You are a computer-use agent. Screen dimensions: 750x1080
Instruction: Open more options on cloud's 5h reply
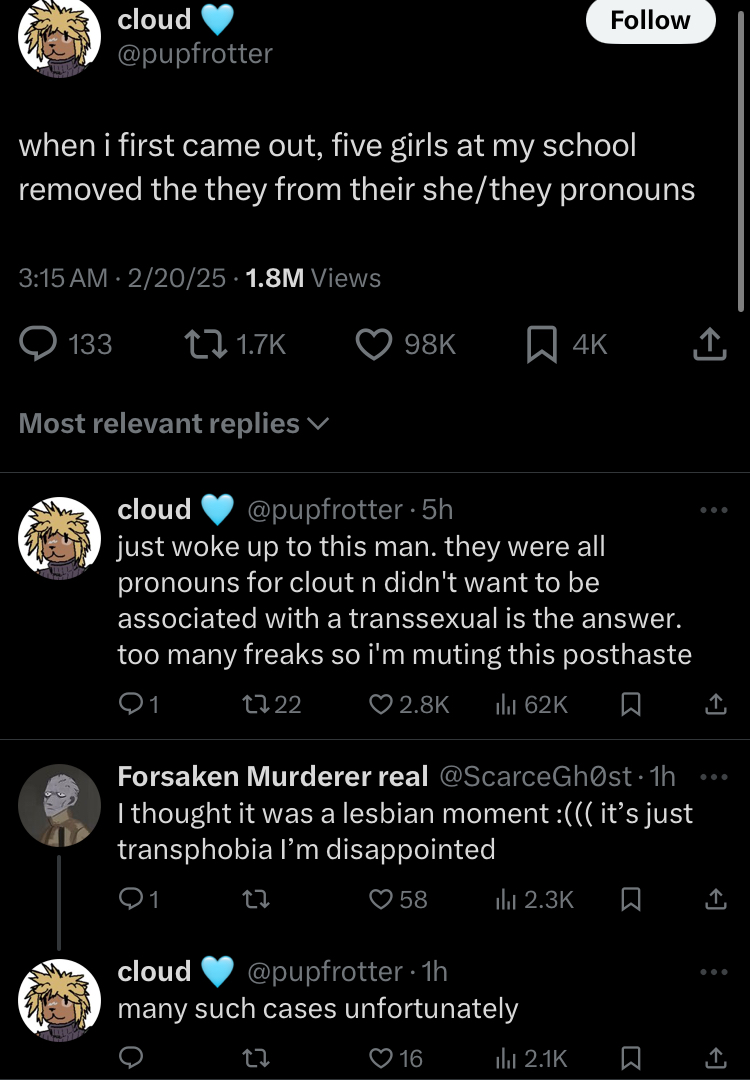714,510
